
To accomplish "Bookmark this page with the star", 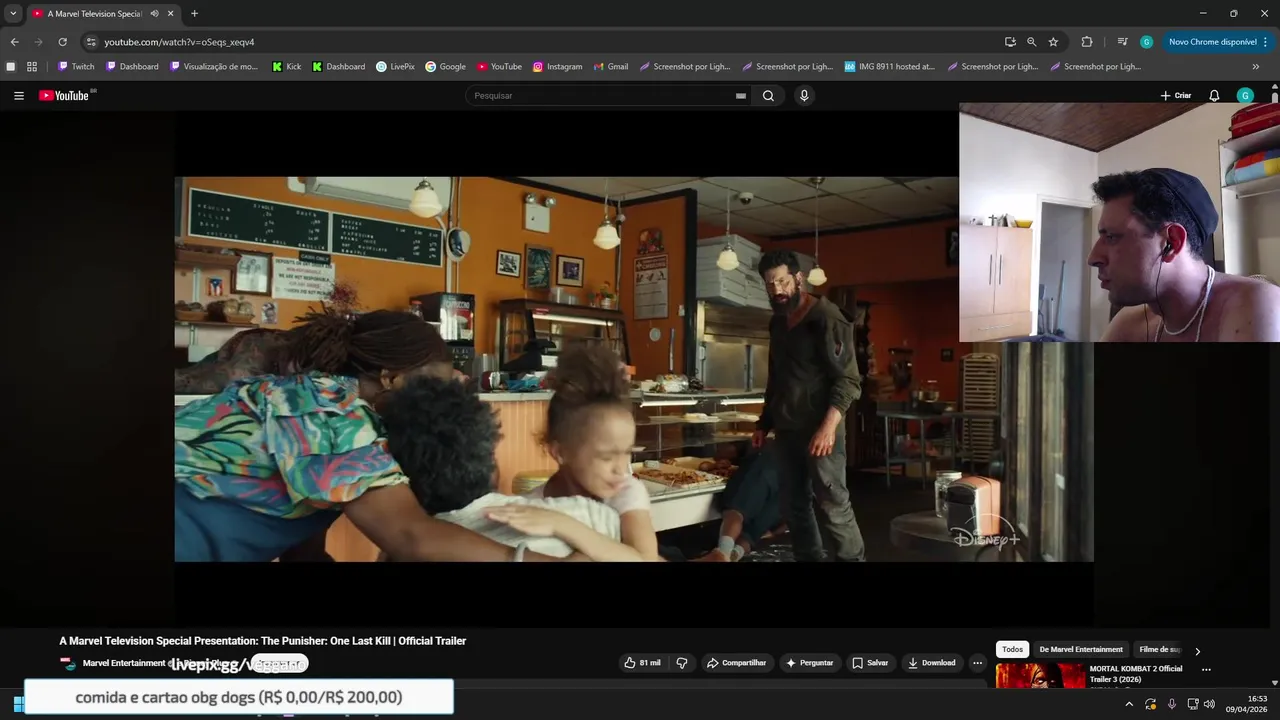I will coord(1053,42).
